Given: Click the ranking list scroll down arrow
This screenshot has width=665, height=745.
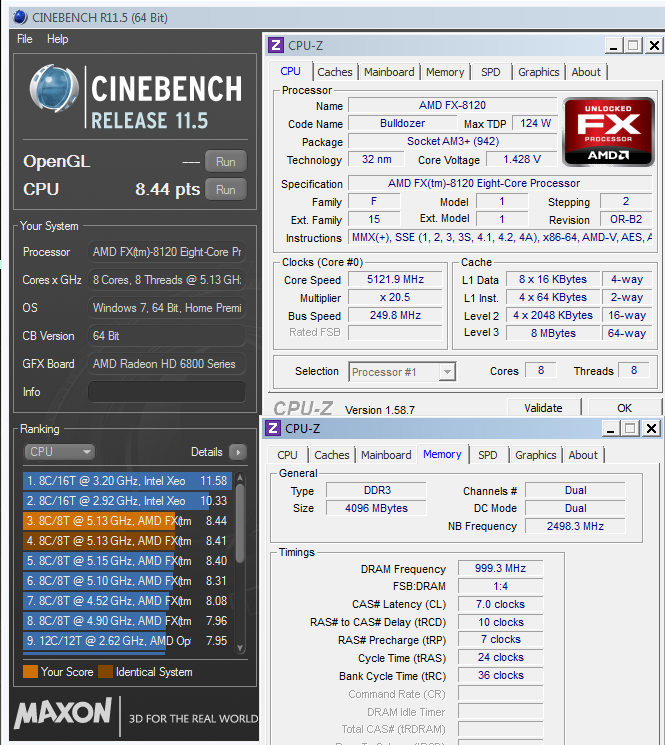Looking at the screenshot, I should tap(240, 647).
